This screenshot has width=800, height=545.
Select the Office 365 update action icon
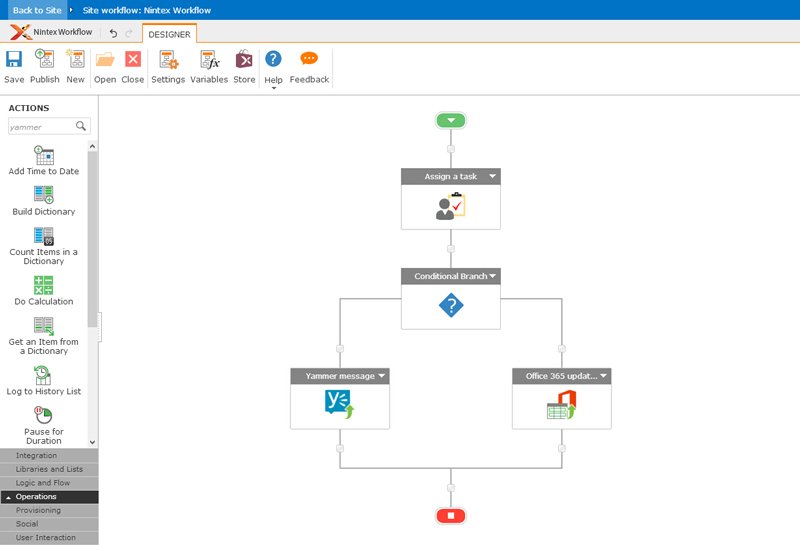(x=562, y=405)
